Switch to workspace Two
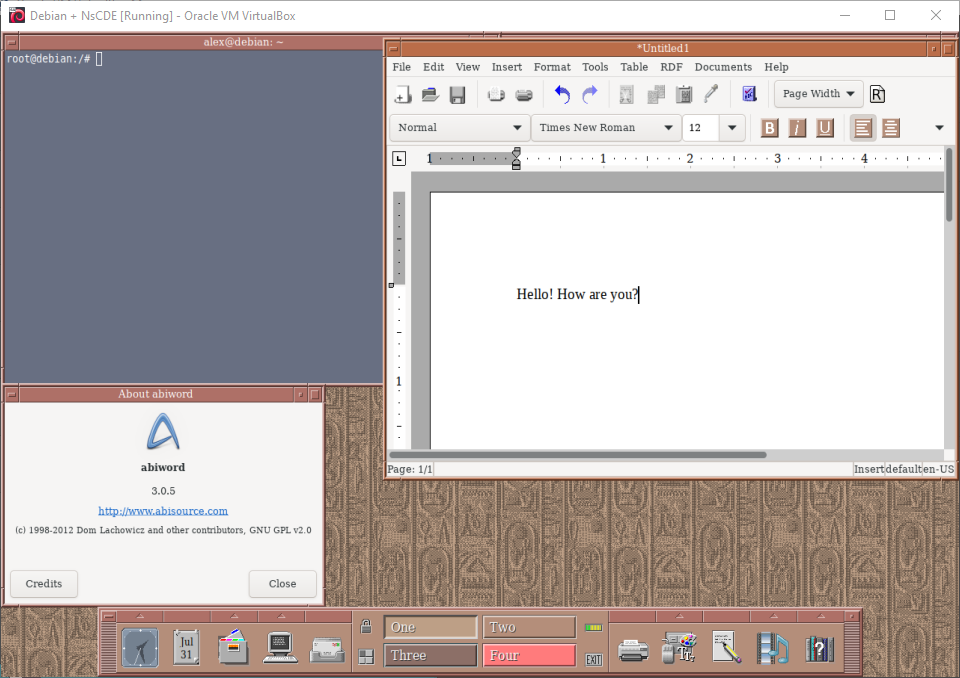960x678 pixels. click(x=529, y=627)
